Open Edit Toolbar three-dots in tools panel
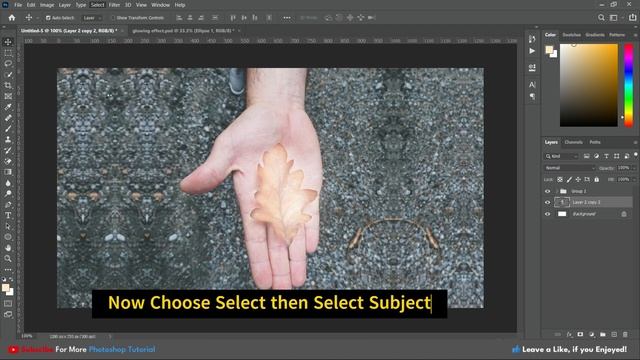This screenshot has height=360, width=640. click(x=8, y=269)
